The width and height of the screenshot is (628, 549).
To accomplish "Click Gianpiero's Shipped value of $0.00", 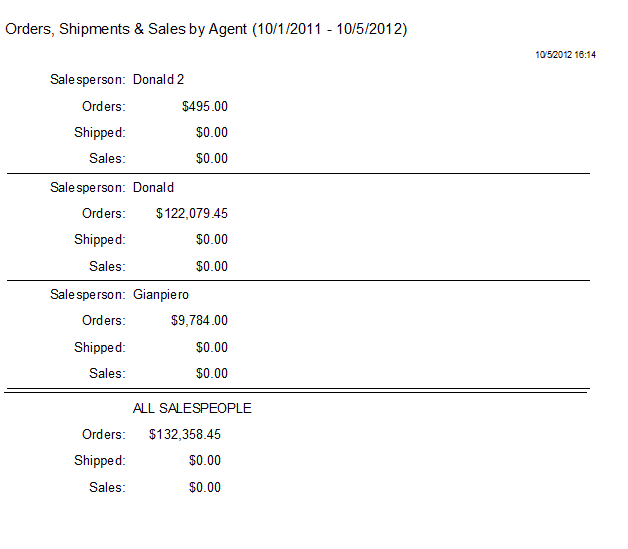I will coord(212,347).
